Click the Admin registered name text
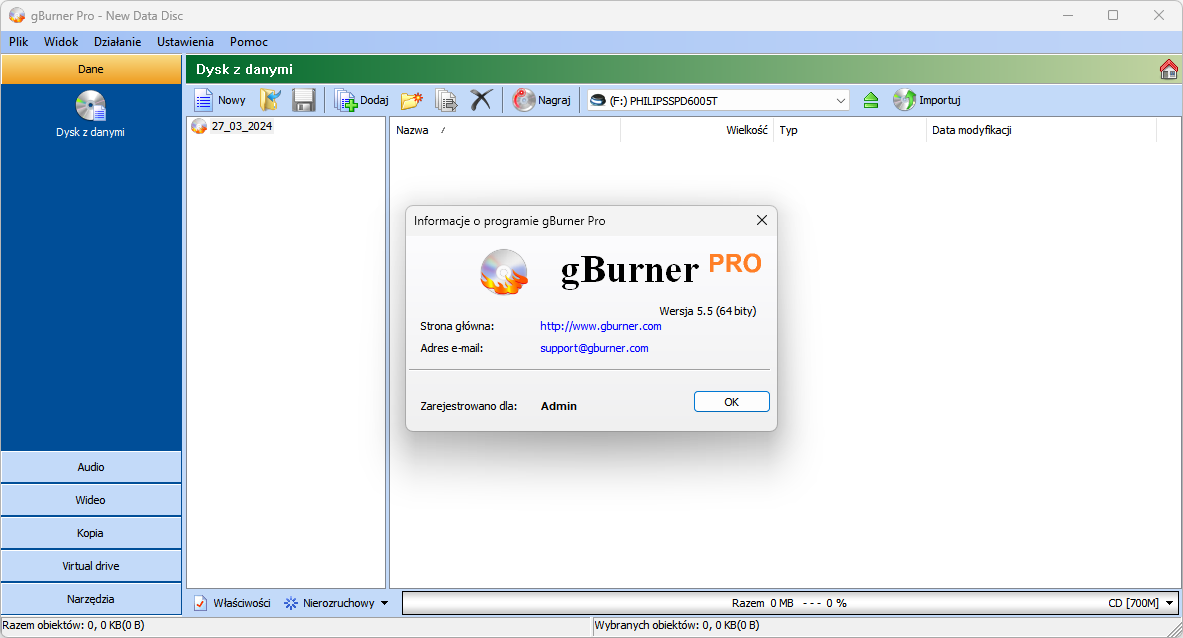 pyautogui.click(x=559, y=406)
